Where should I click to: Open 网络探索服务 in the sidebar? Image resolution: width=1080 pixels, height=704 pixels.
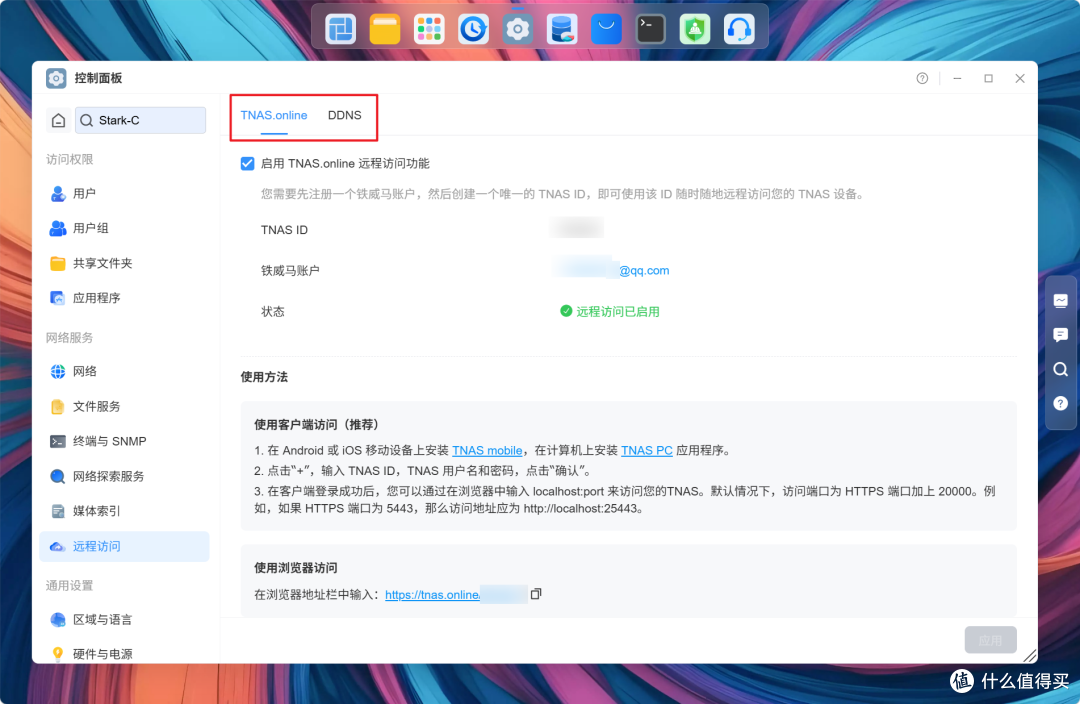coord(124,477)
